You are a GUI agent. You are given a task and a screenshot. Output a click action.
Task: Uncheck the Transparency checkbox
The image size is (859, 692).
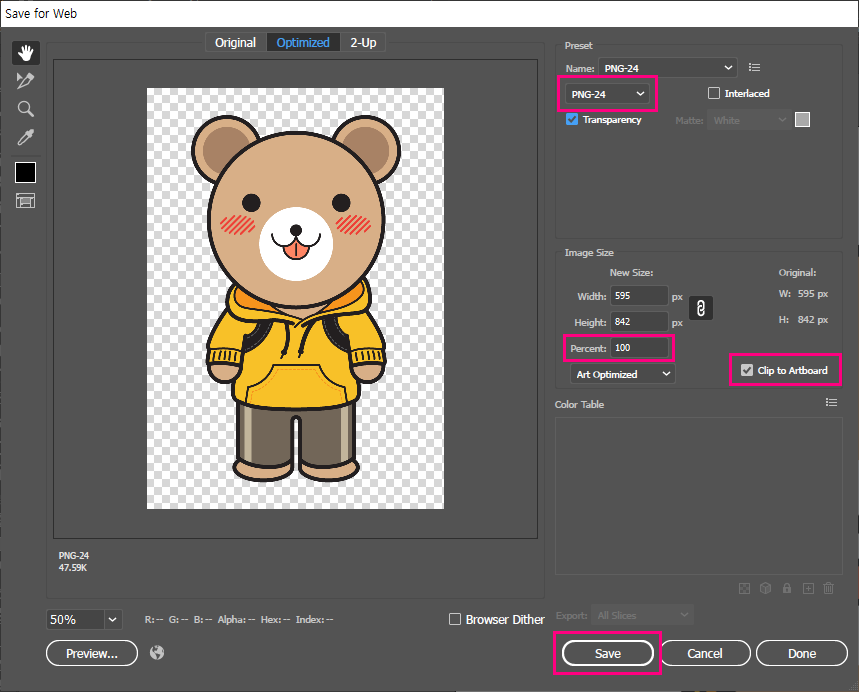pyautogui.click(x=572, y=119)
